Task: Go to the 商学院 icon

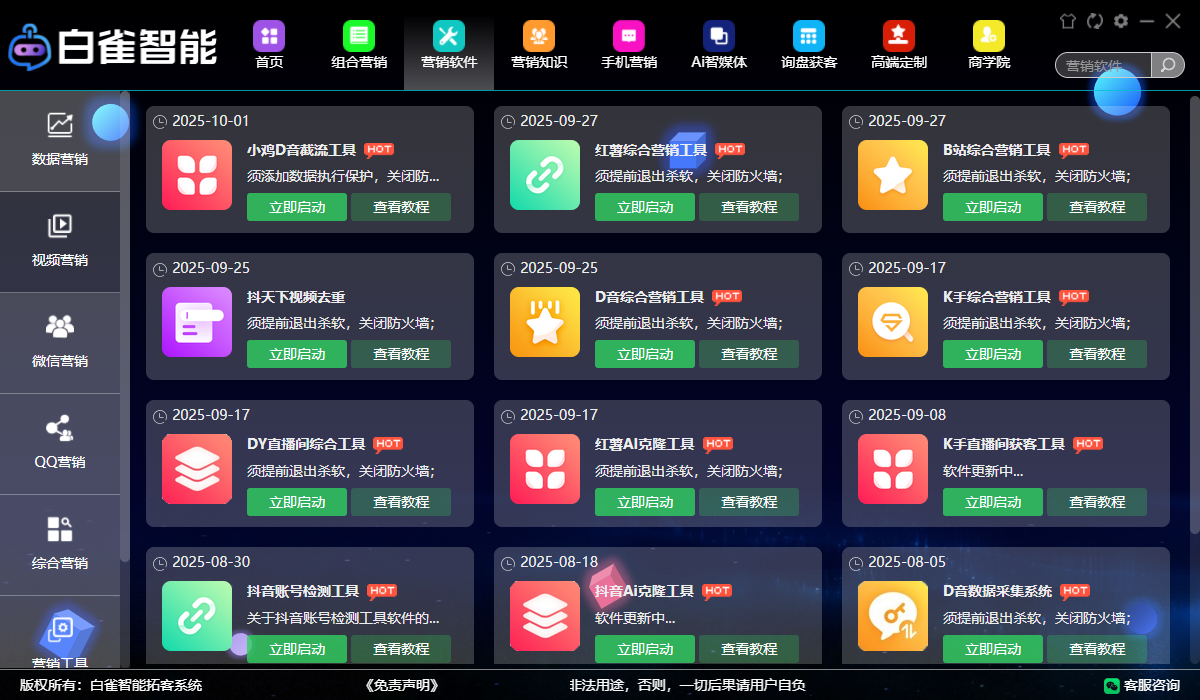Action: (x=989, y=37)
